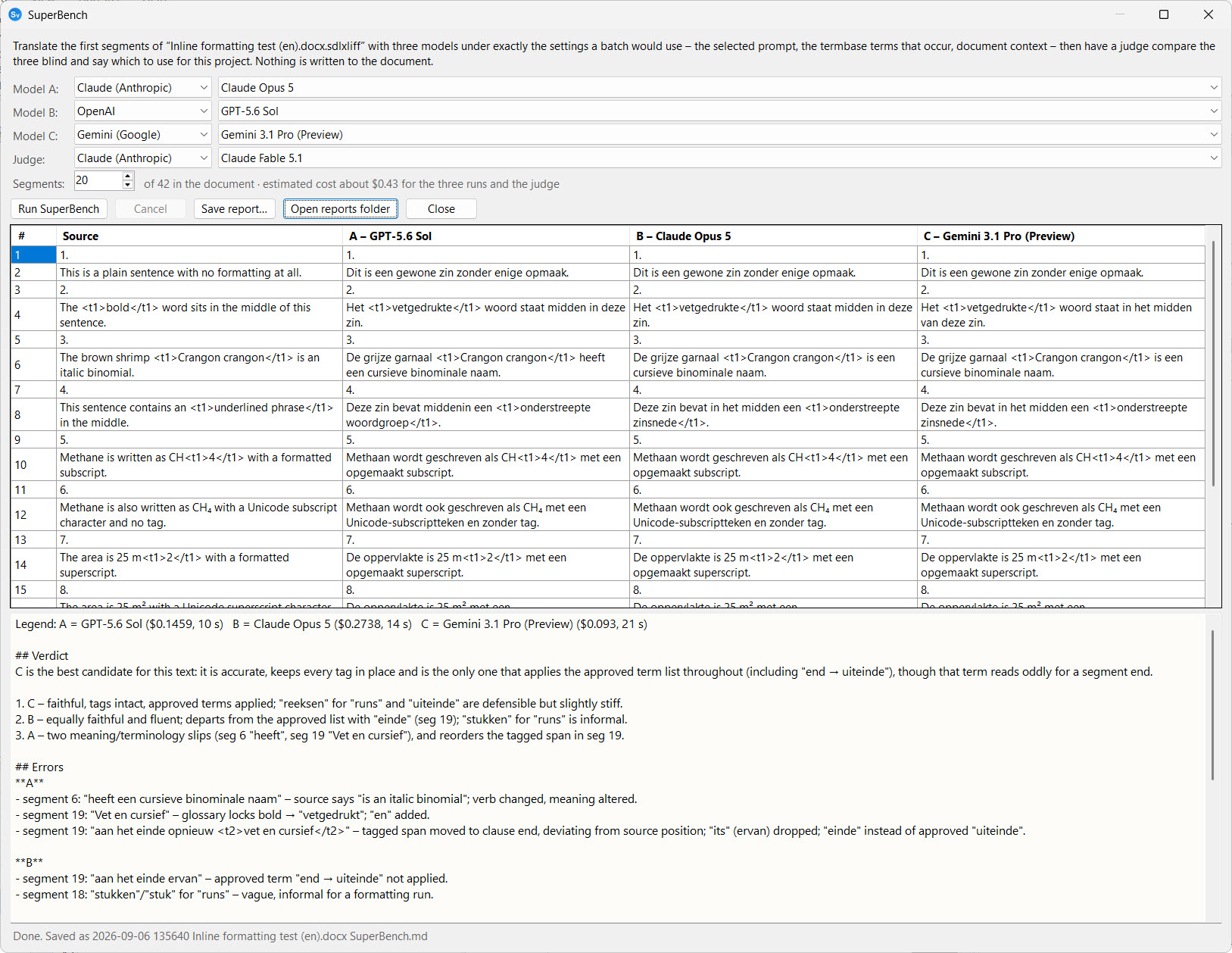Viewport: 1232px width, 953px height.
Task: Click the Legend line in the verdict panel
Action: 331,624
